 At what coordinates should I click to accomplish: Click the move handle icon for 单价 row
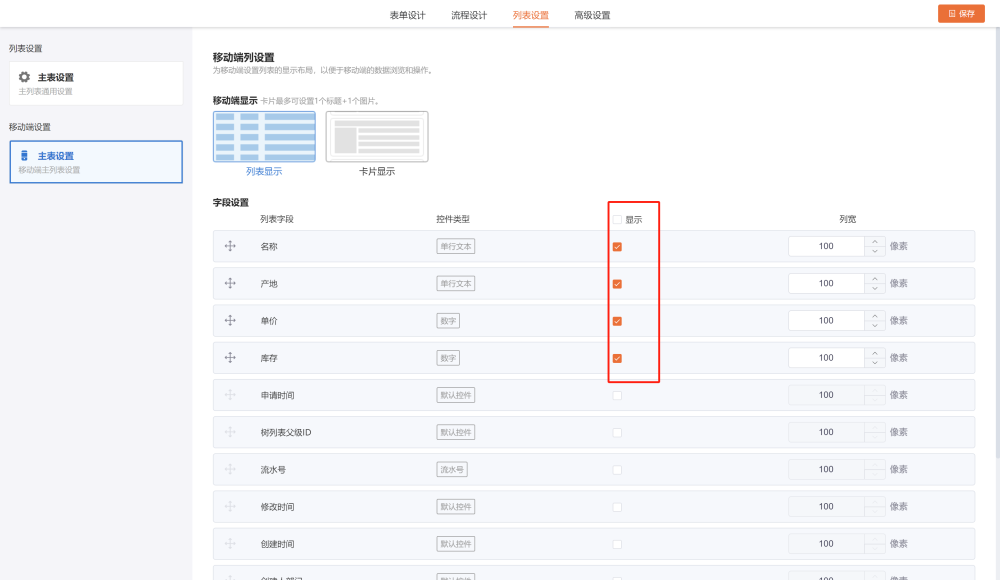[x=230, y=320]
